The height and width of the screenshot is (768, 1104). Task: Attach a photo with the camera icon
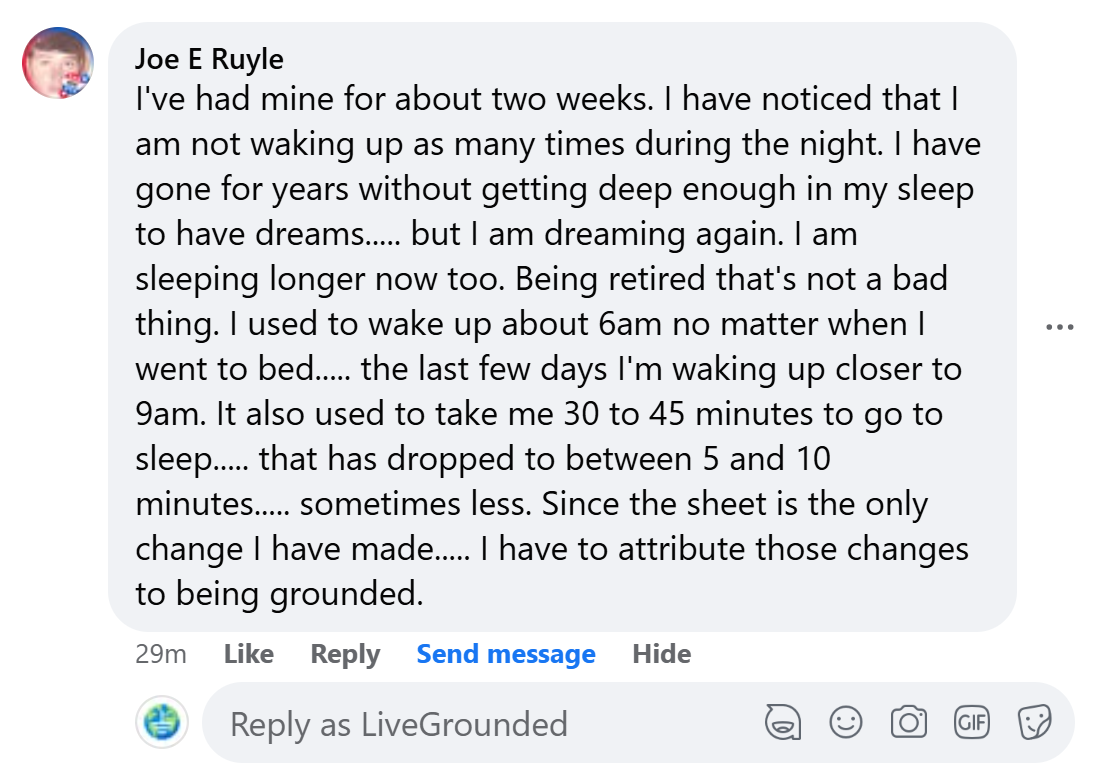[908, 722]
